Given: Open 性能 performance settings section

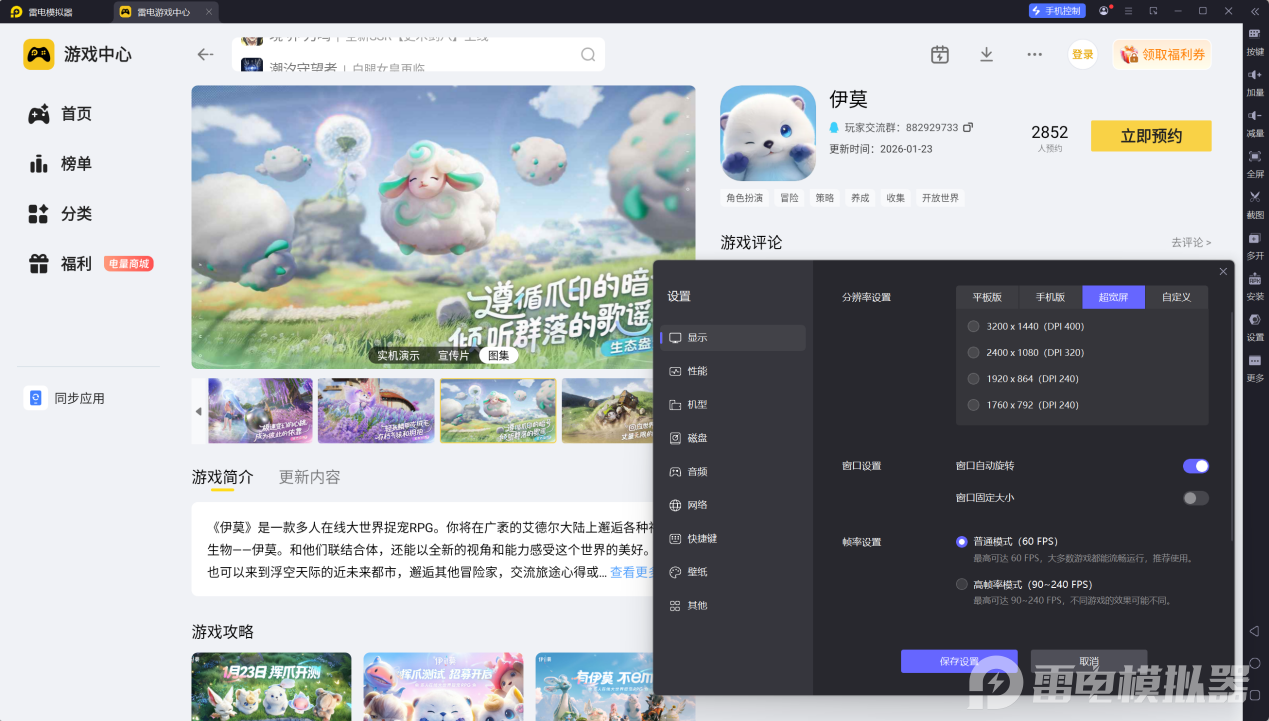Looking at the screenshot, I should pos(733,371).
